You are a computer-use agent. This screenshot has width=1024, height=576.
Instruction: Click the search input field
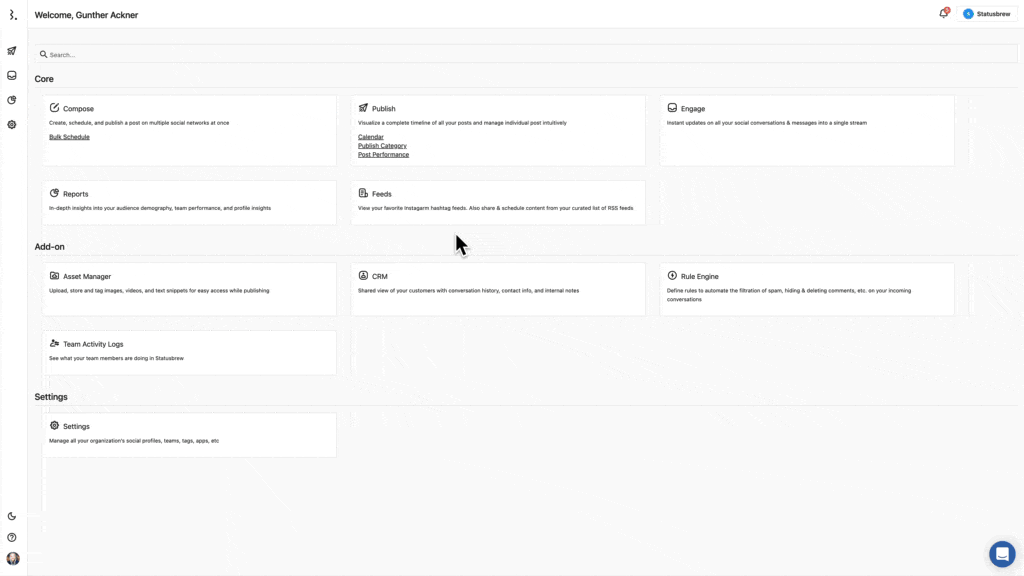pyautogui.click(x=500, y=54)
